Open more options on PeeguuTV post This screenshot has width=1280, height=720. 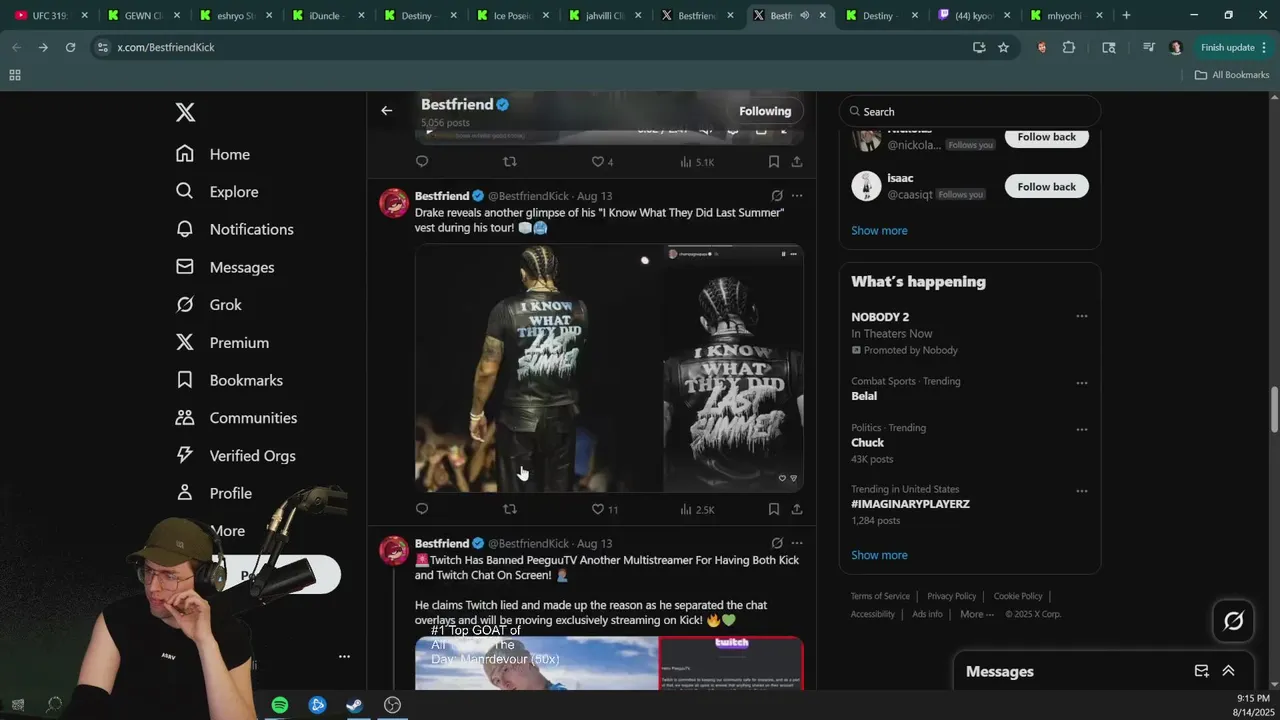tap(797, 543)
